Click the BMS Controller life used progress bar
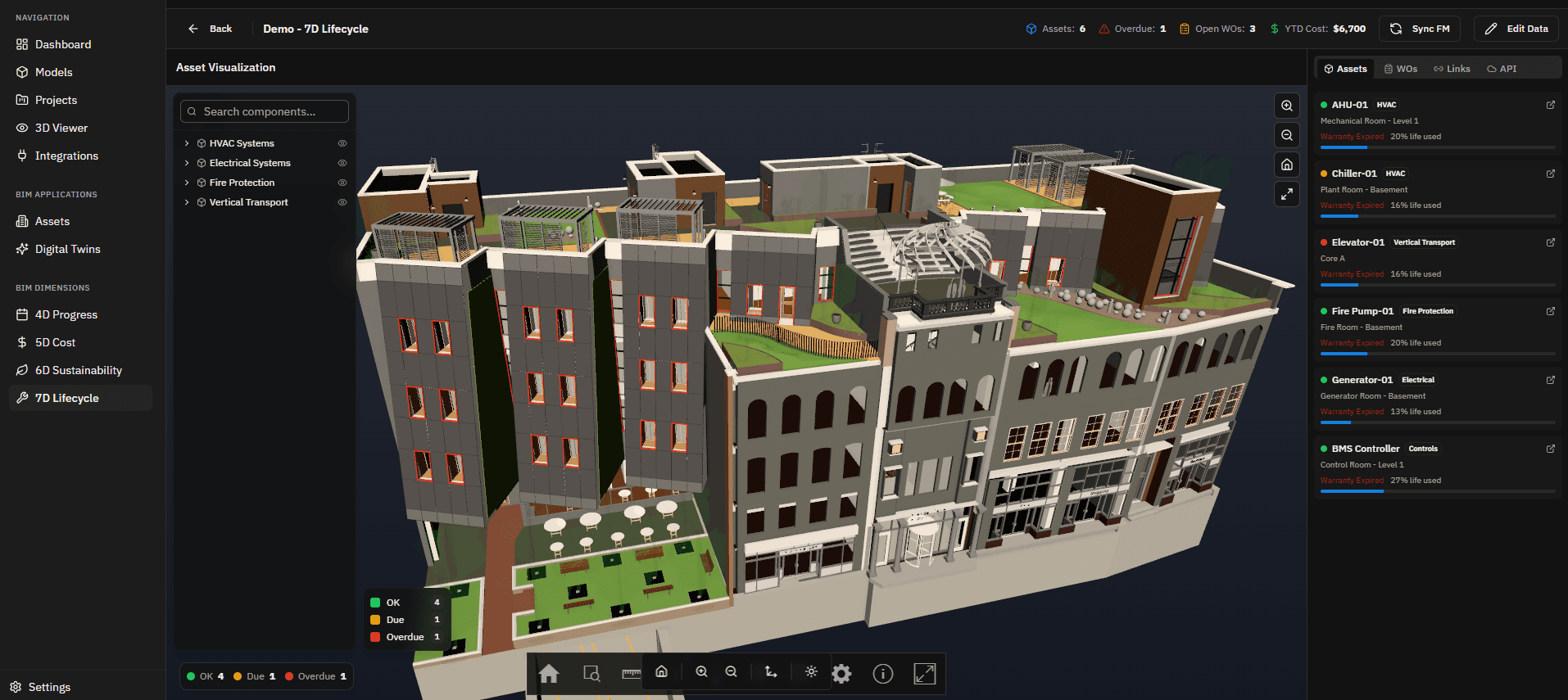1568x700 pixels. [1438, 491]
